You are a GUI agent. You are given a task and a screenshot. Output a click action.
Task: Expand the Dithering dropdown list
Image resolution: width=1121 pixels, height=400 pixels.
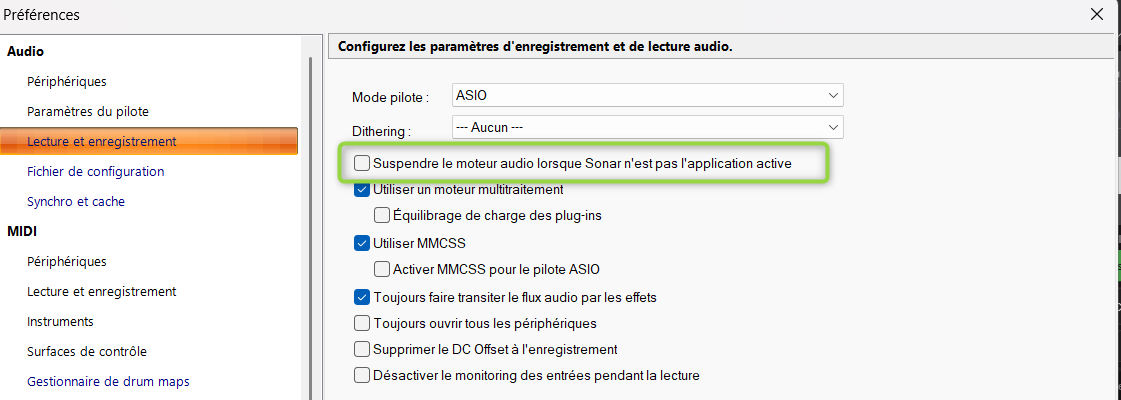[648, 127]
